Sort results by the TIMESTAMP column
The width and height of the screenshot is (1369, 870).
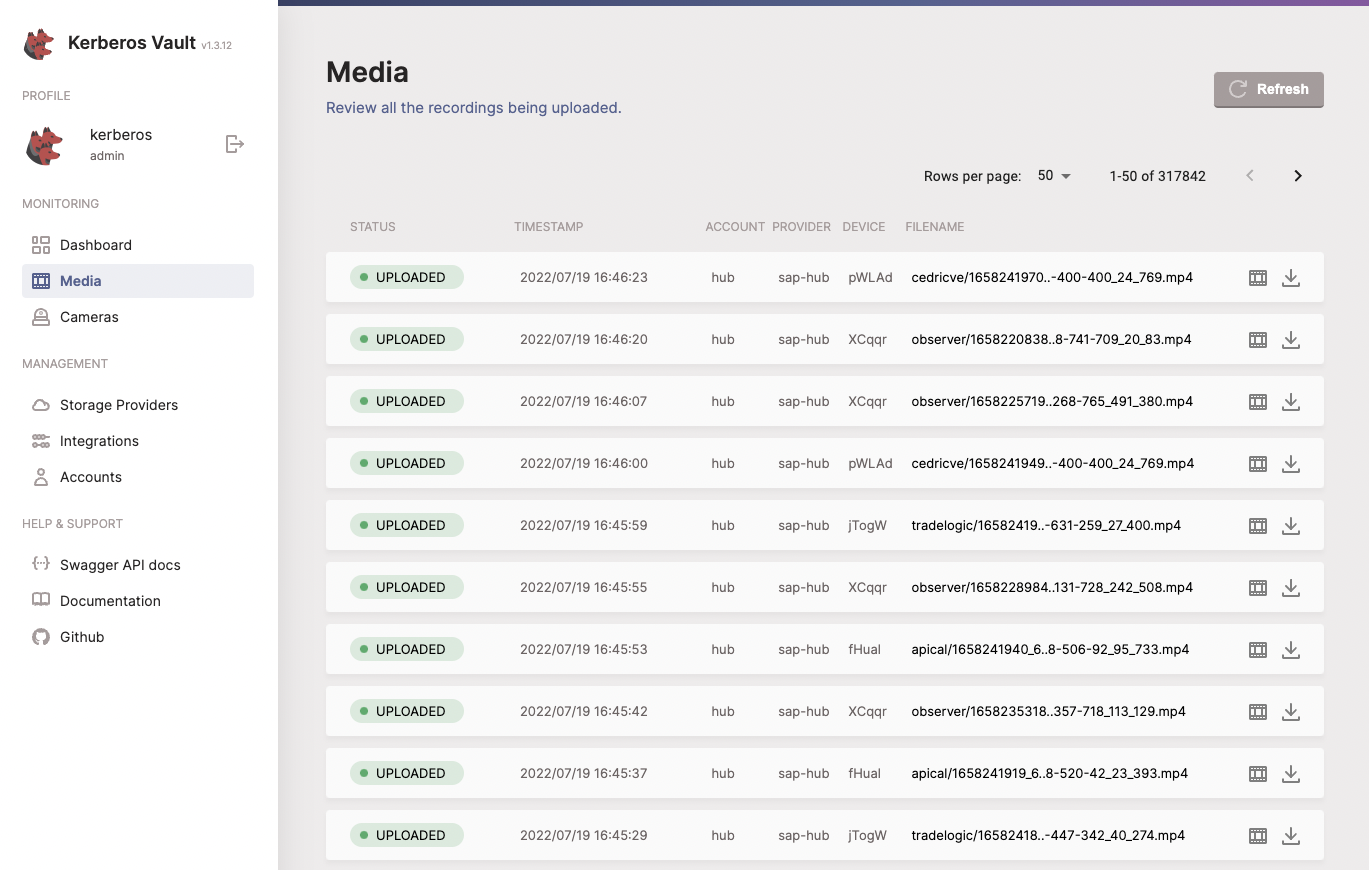pos(548,227)
